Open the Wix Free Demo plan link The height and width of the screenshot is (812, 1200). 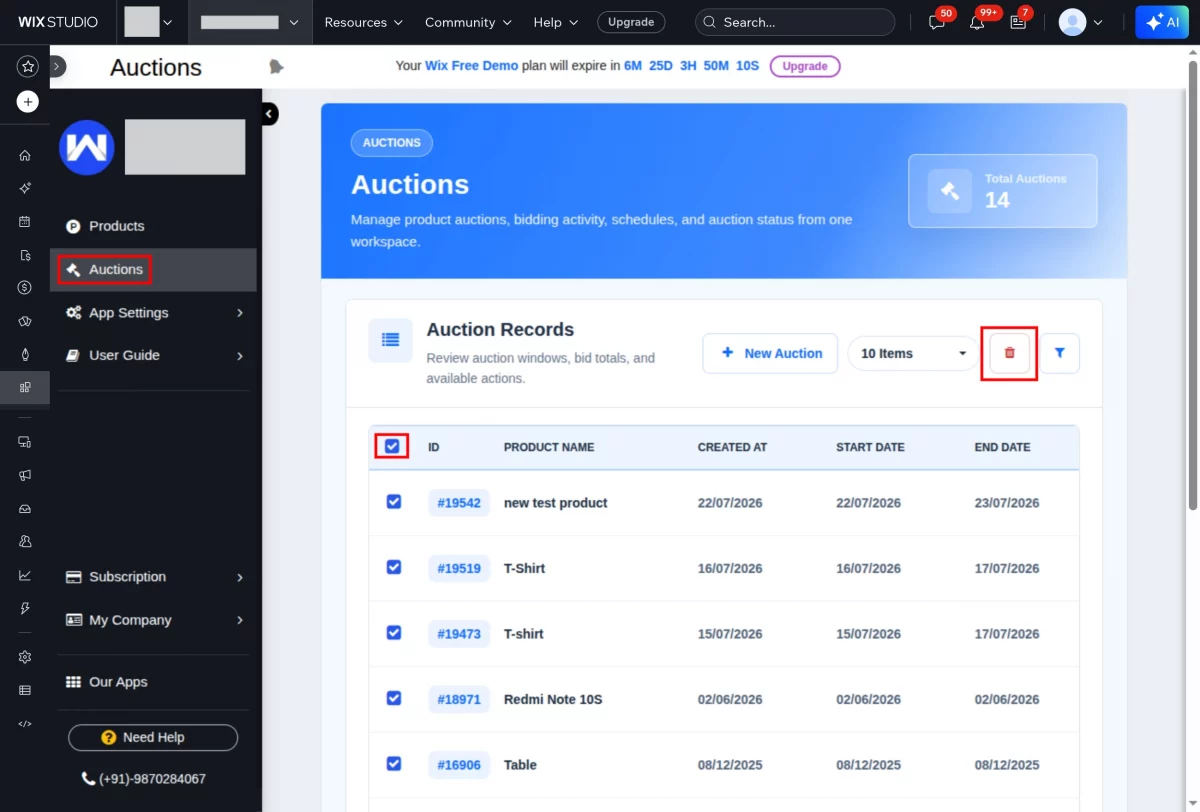(x=472, y=66)
